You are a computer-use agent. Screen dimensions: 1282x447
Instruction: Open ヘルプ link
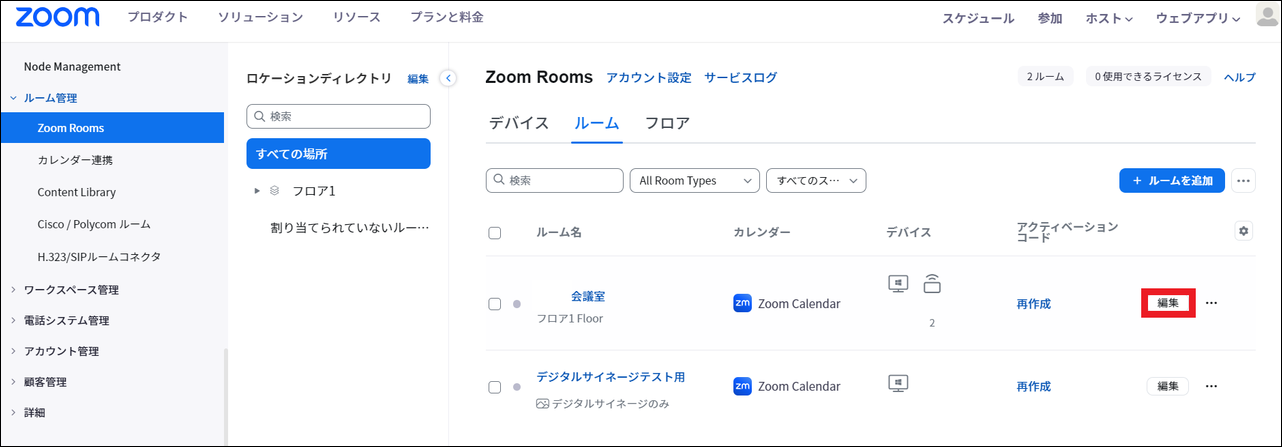[x=1240, y=78]
